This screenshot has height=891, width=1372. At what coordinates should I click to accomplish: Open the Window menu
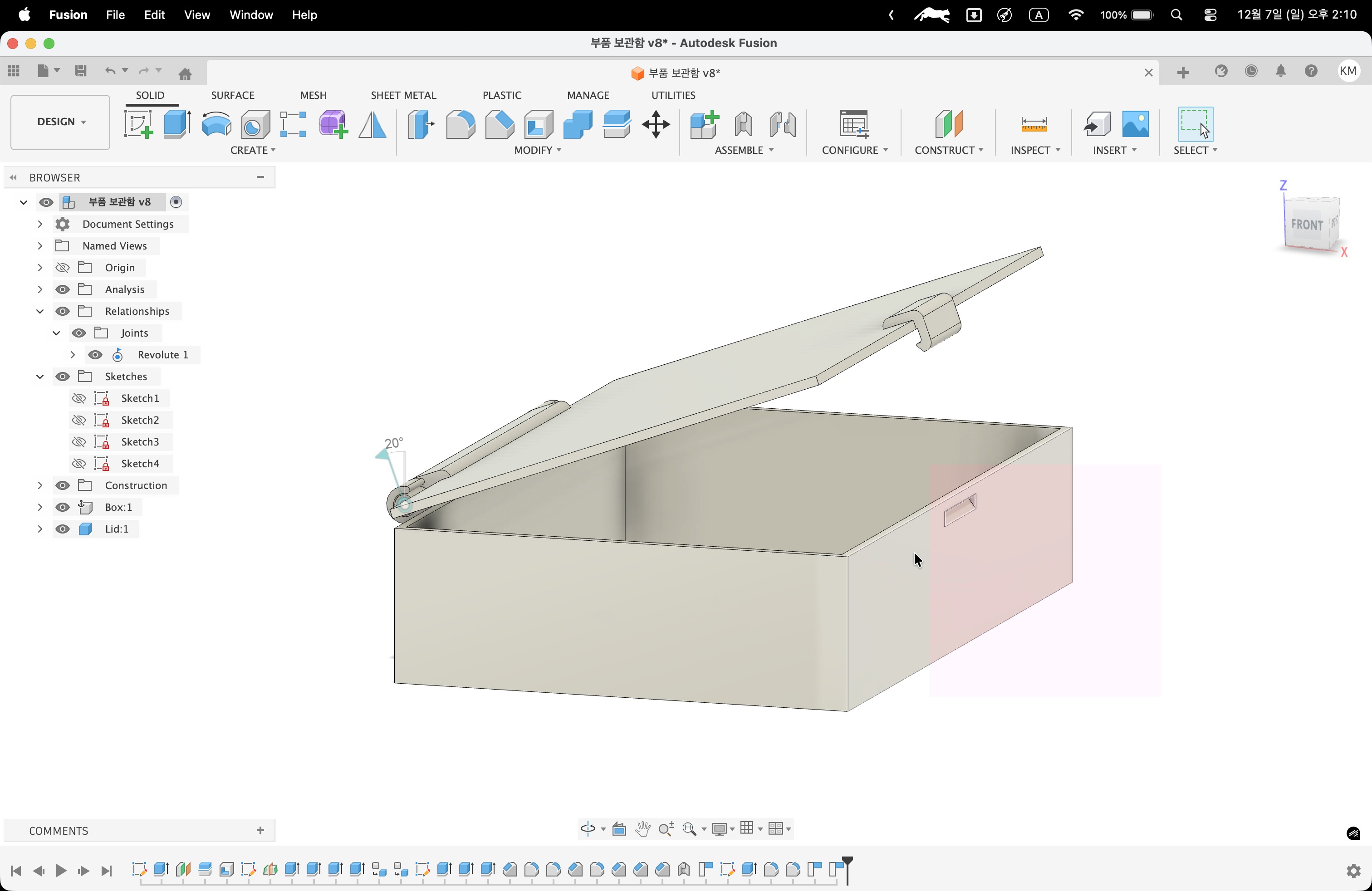(x=251, y=15)
